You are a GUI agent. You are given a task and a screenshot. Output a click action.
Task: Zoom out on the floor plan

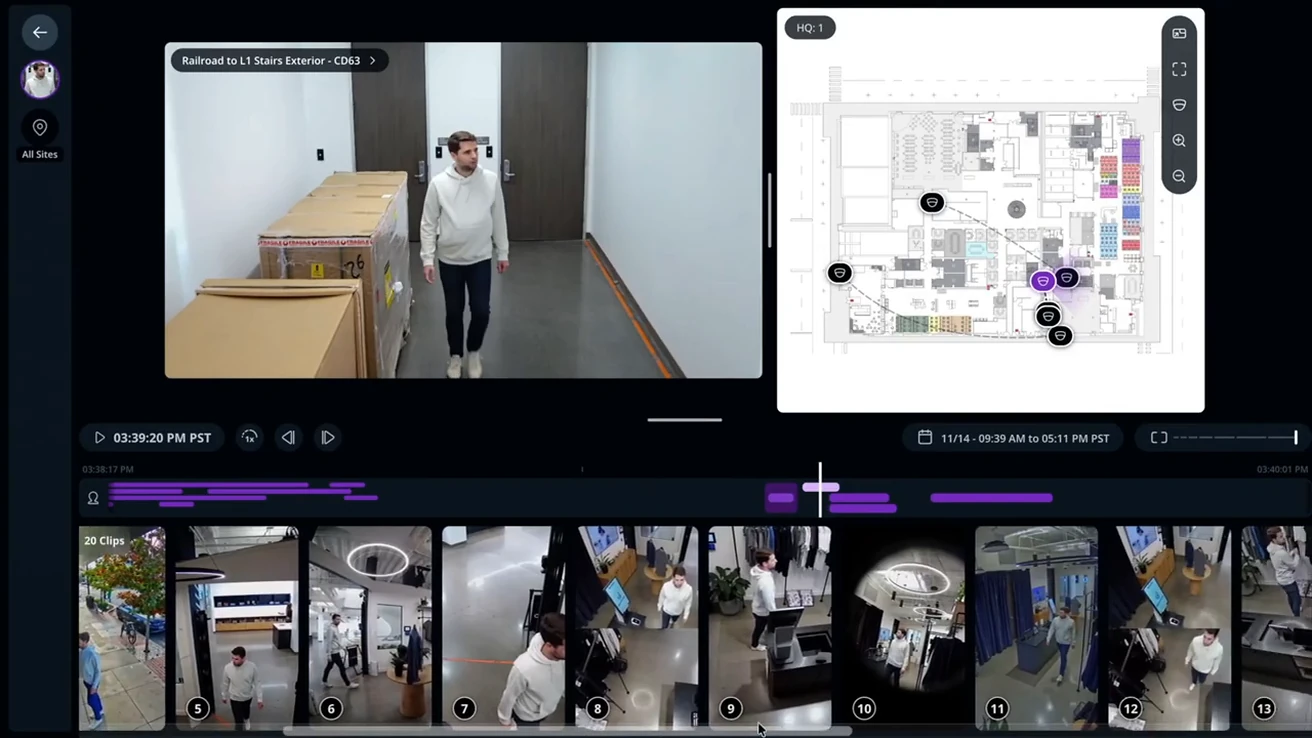(1179, 176)
